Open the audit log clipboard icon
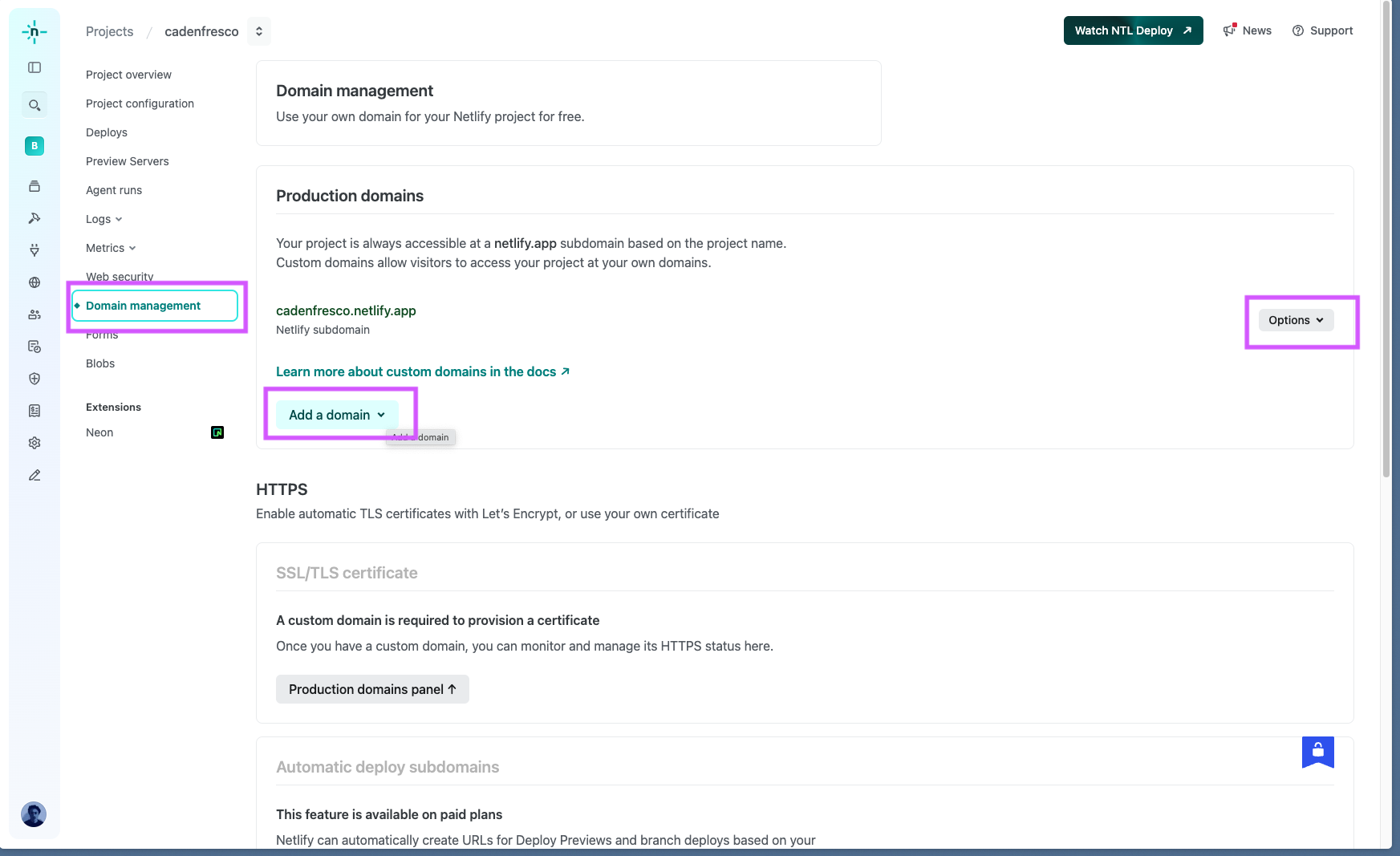The image size is (1400, 856). (34, 346)
